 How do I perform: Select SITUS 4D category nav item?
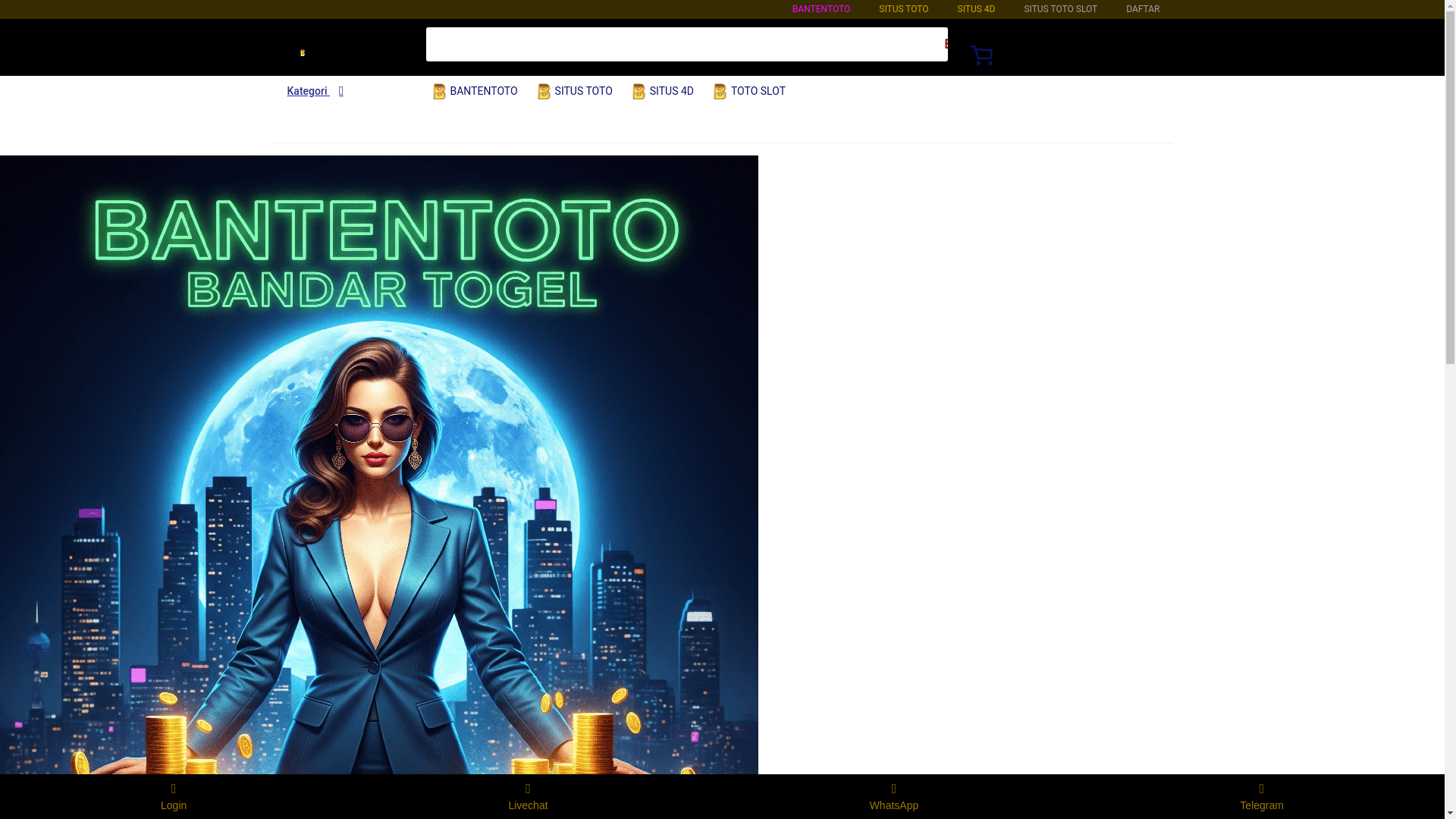click(x=663, y=91)
